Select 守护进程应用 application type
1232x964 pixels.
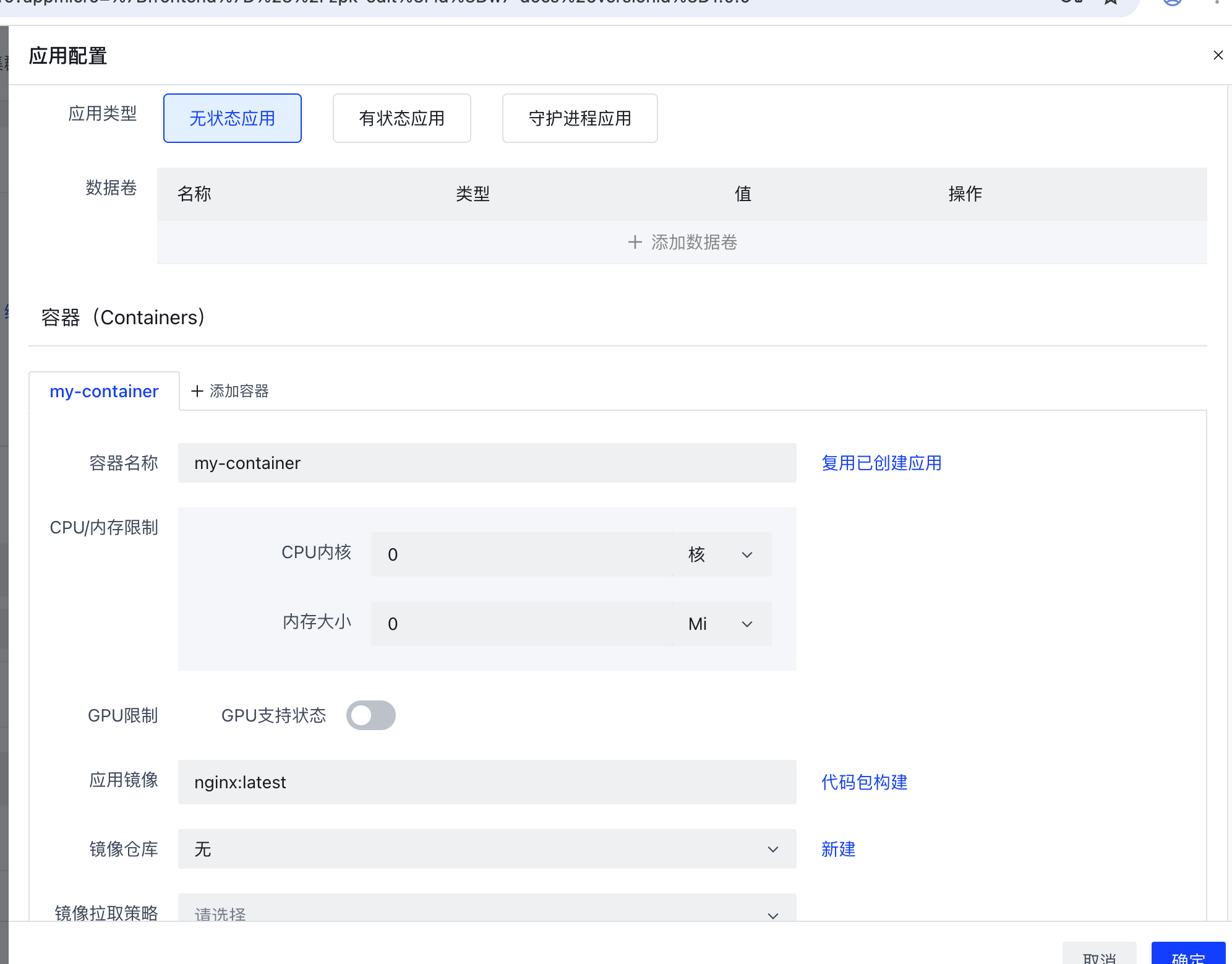click(x=580, y=118)
